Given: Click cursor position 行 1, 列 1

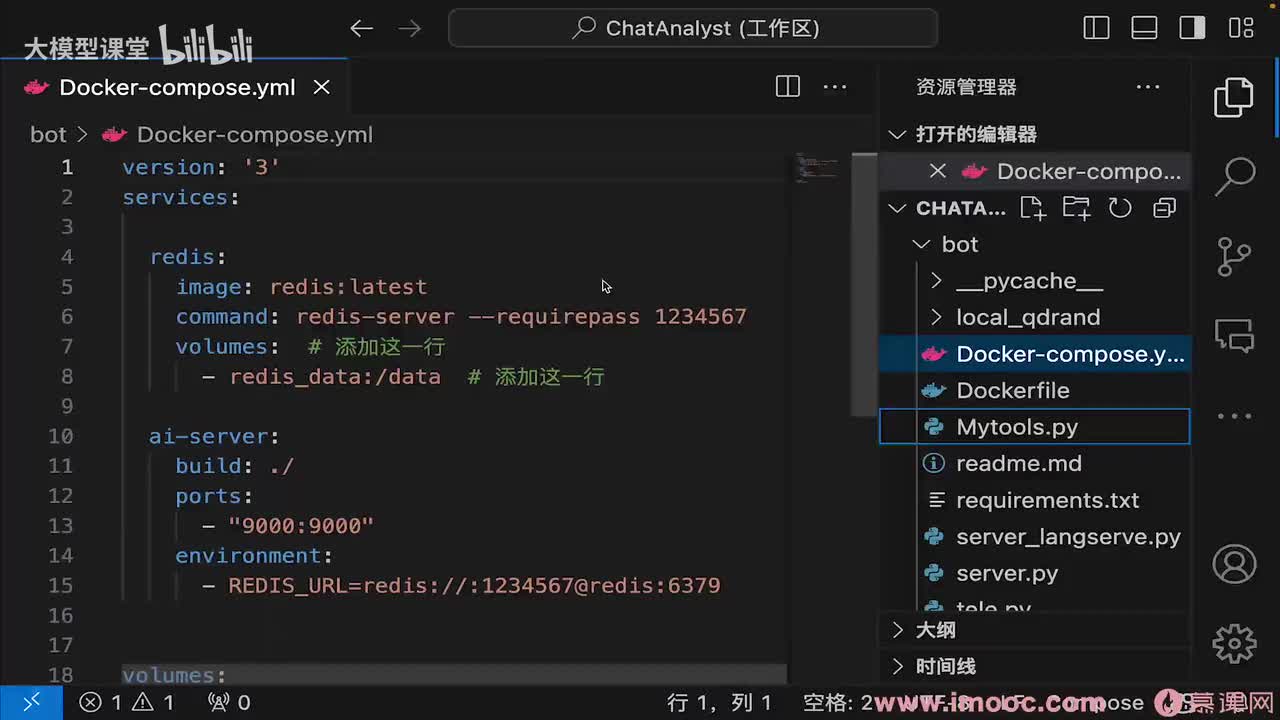Looking at the screenshot, I should click(x=719, y=703).
